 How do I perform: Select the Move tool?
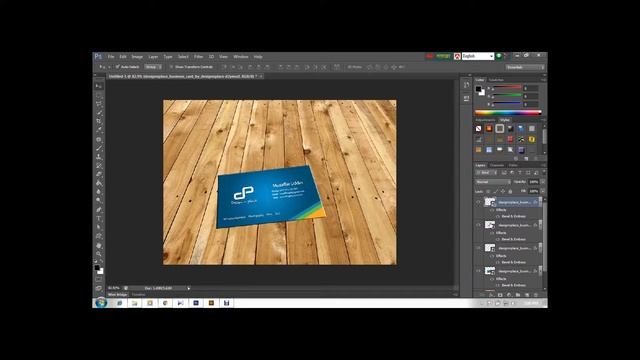pyautogui.click(x=99, y=86)
